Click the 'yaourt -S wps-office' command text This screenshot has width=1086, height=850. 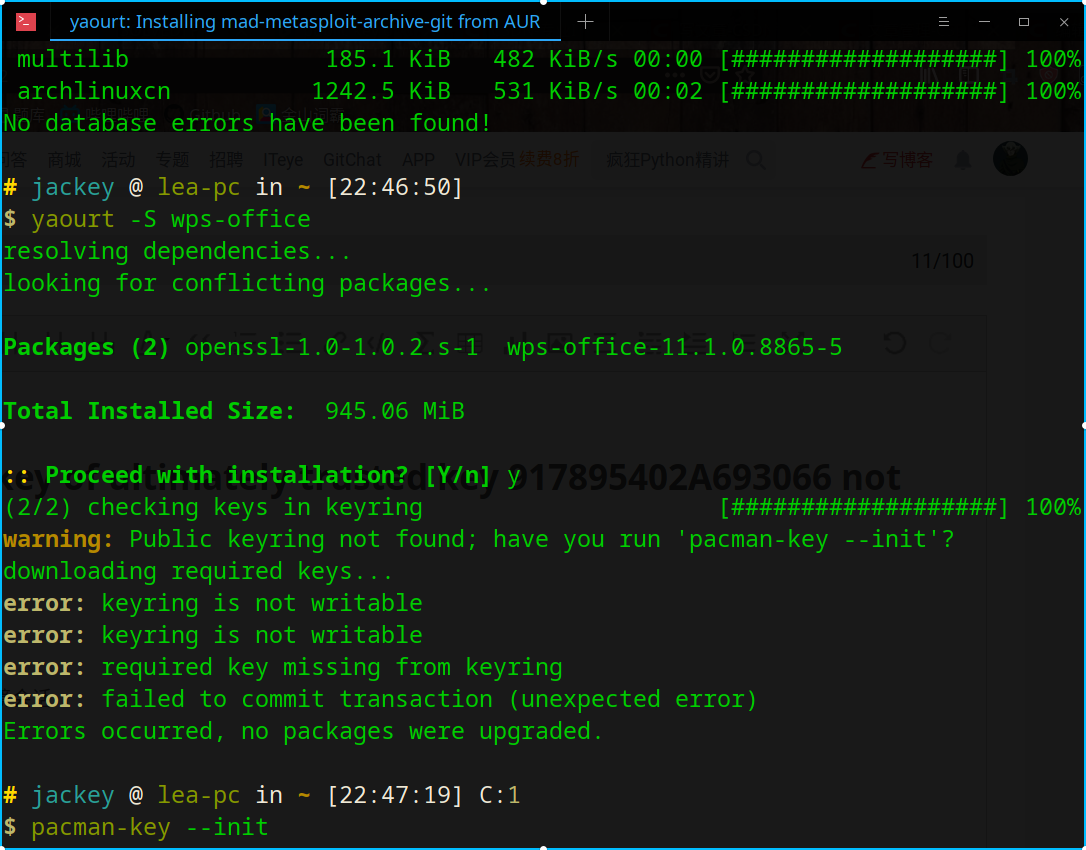pyautogui.click(x=170, y=220)
